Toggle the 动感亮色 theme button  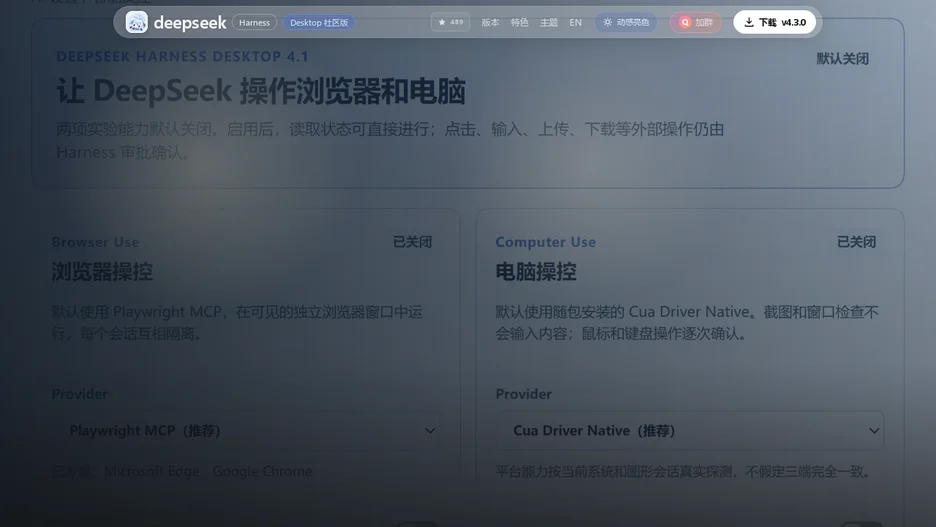(x=626, y=23)
